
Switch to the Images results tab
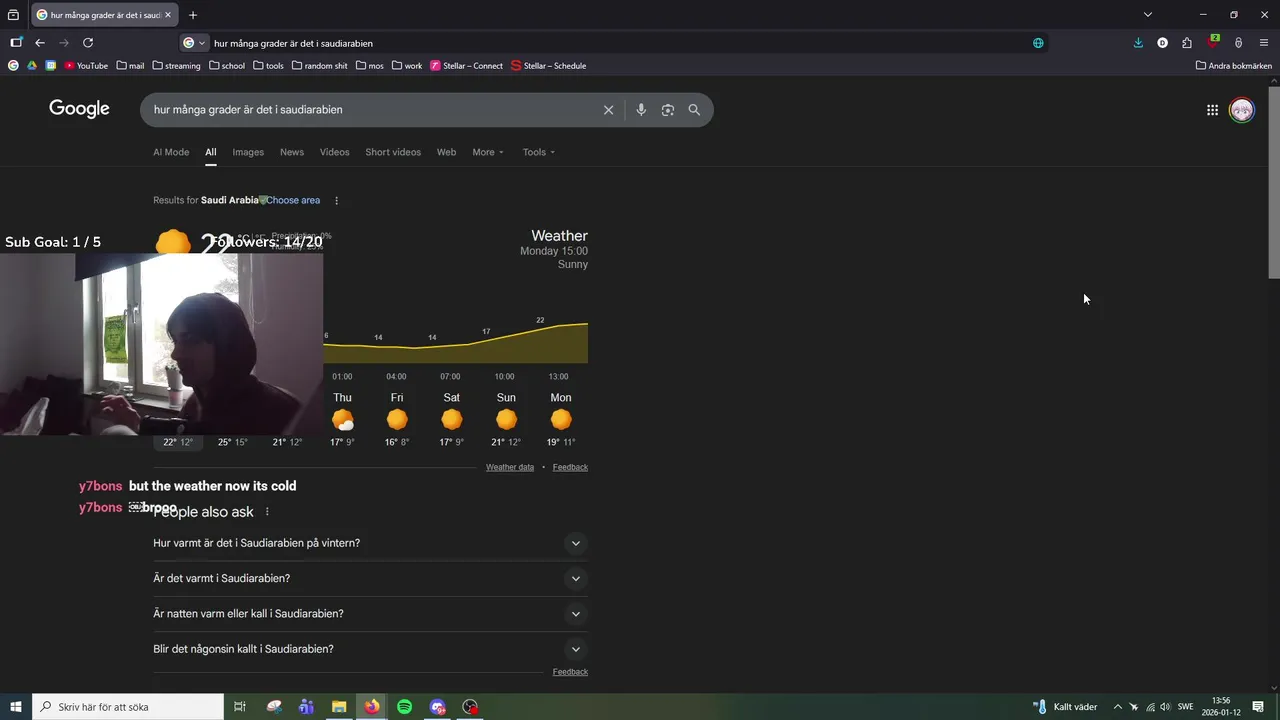(x=248, y=152)
